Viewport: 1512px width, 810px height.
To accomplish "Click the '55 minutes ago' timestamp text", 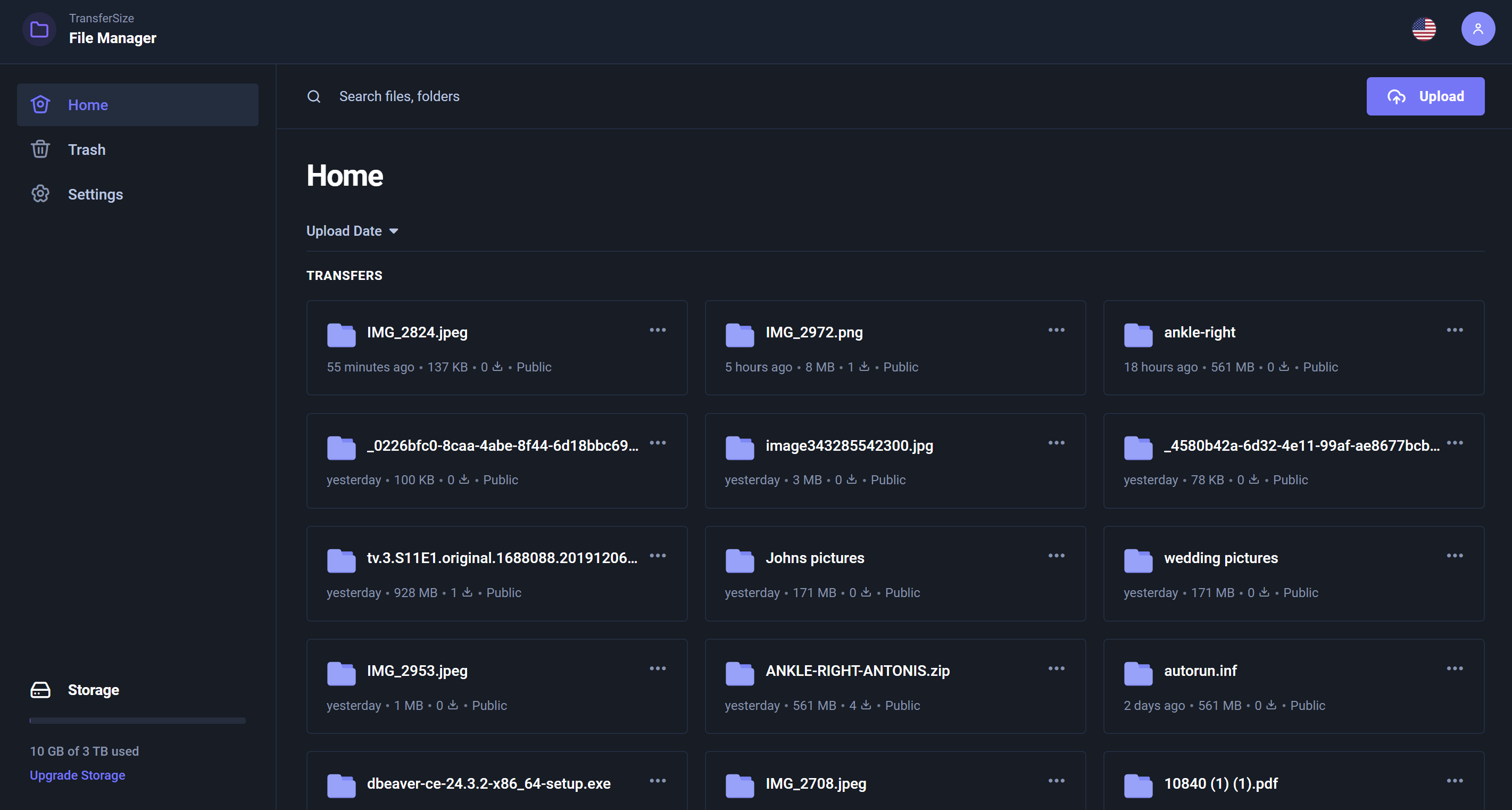I will (370, 367).
